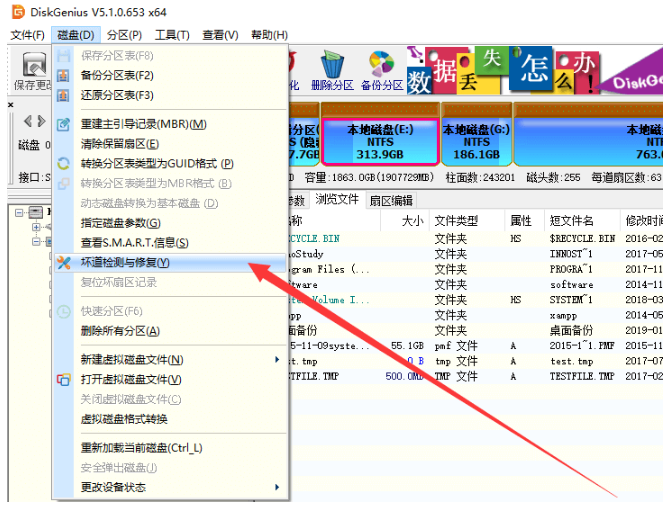The height and width of the screenshot is (508, 663).
Task: Click 备份分区表(F2) menu icon
Action: click(x=63, y=75)
